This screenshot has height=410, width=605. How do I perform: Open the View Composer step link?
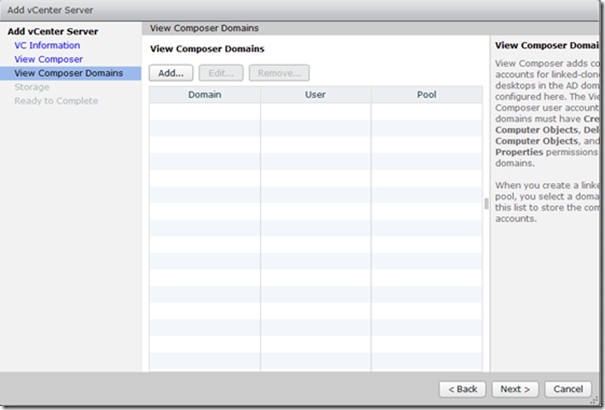(x=49, y=59)
